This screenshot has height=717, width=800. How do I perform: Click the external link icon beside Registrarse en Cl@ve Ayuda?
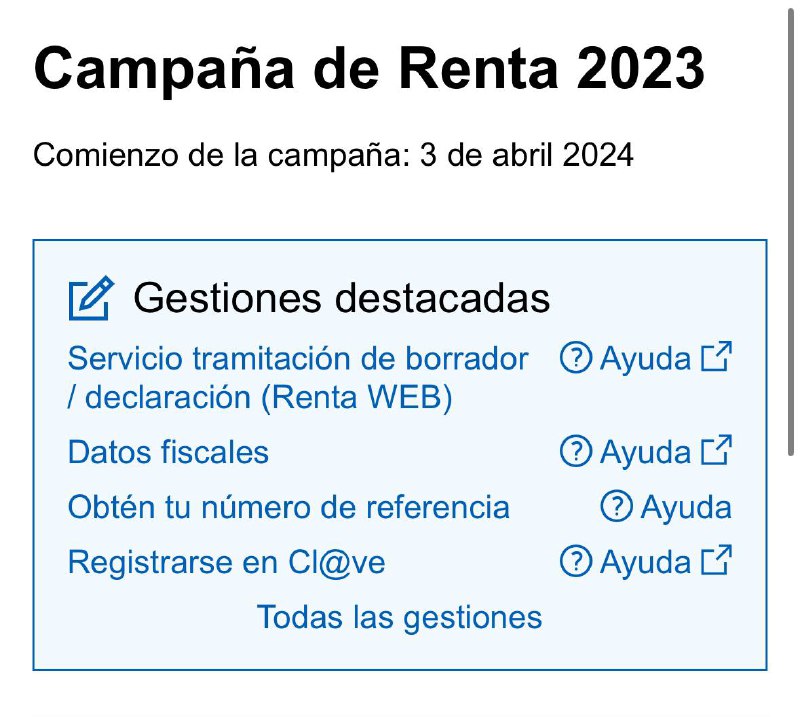click(x=715, y=560)
